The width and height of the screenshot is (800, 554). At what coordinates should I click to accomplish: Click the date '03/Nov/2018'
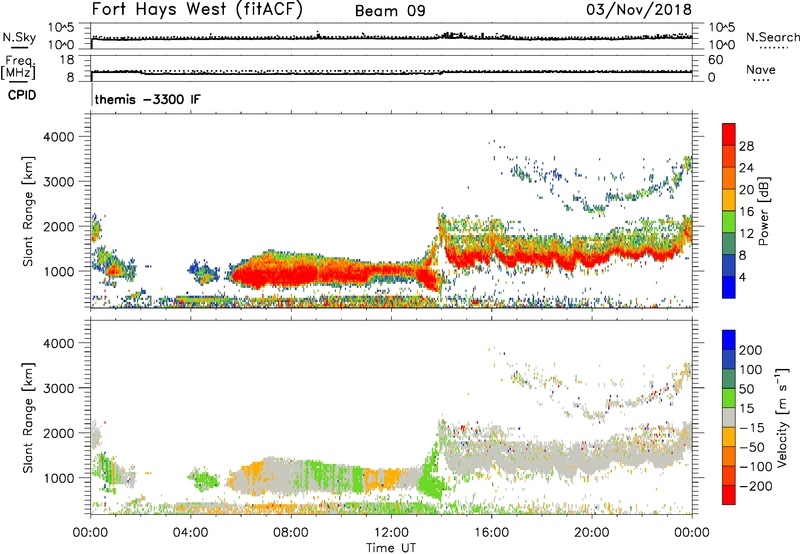pos(639,9)
